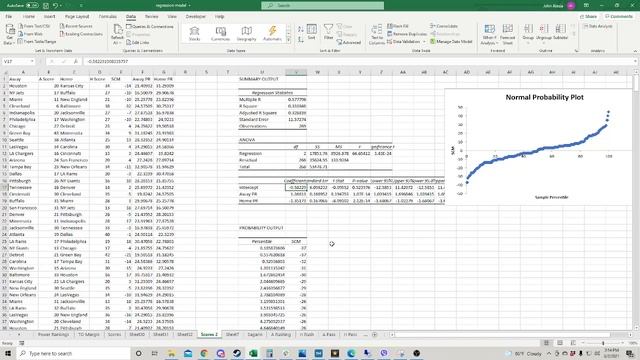Select the Automatic data type

pyautogui.click(x=272, y=33)
